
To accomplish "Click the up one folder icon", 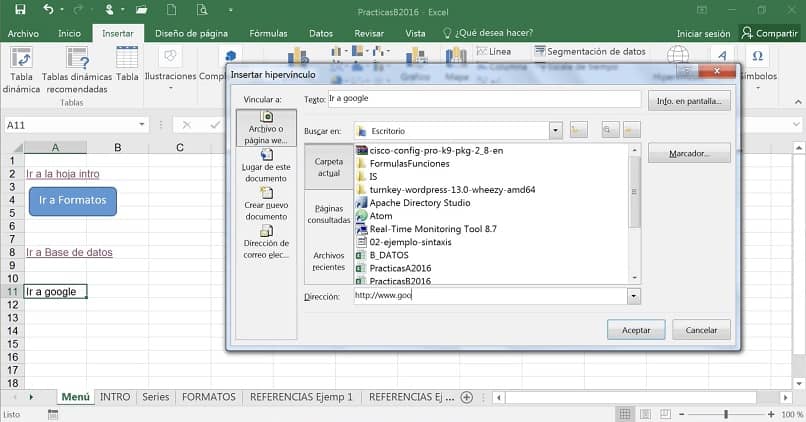I will (x=578, y=130).
